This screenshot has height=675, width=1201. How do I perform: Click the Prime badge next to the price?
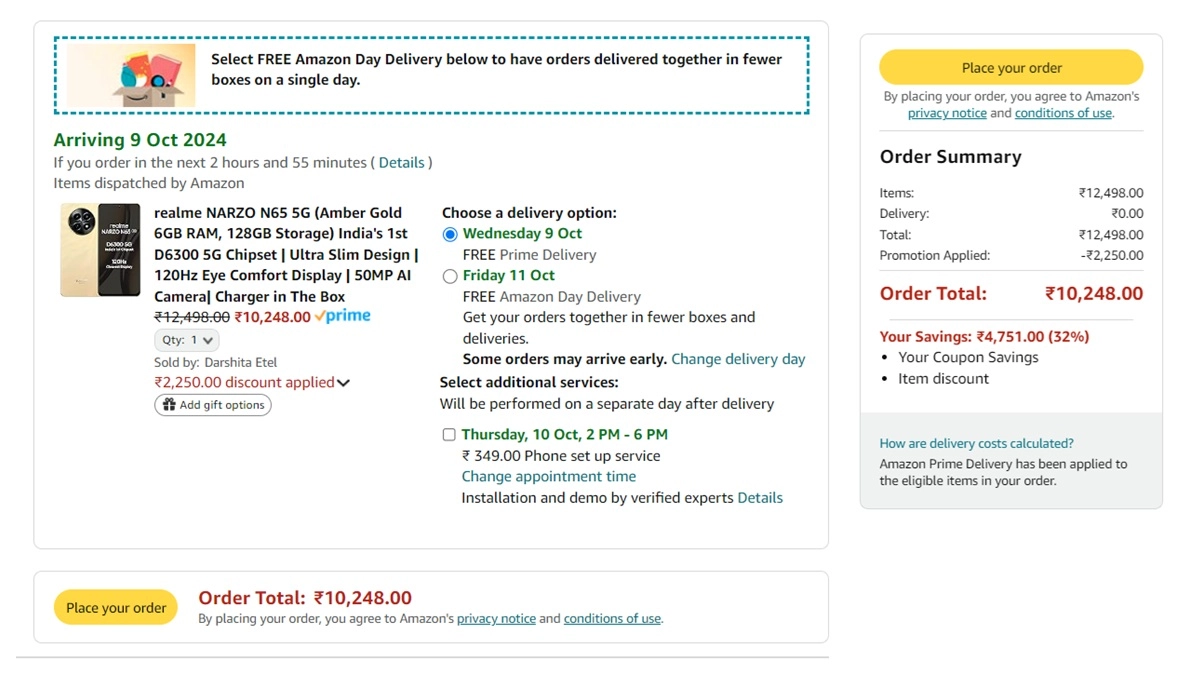[341, 316]
